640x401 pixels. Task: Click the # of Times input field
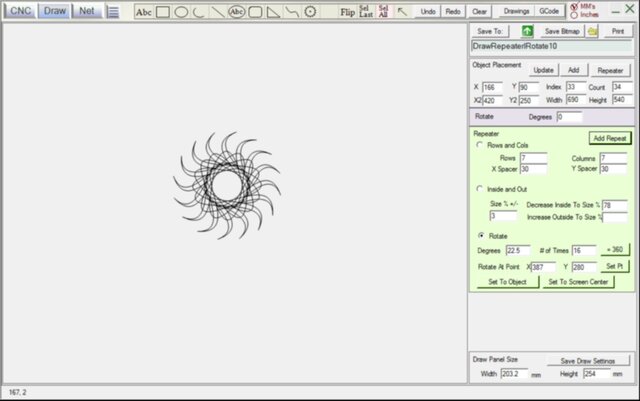click(584, 250)
